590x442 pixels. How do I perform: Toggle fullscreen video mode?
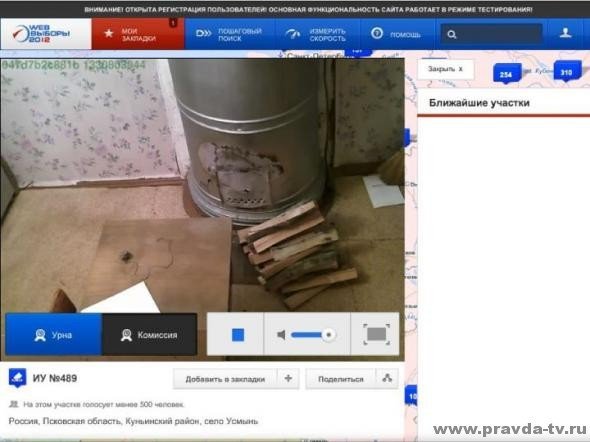376,334
